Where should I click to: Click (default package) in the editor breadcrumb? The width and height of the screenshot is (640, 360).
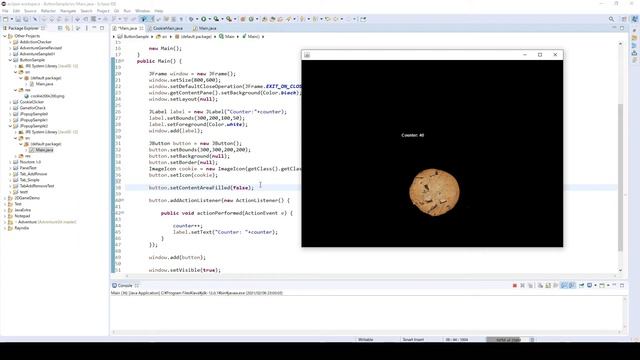coord(196,37)
